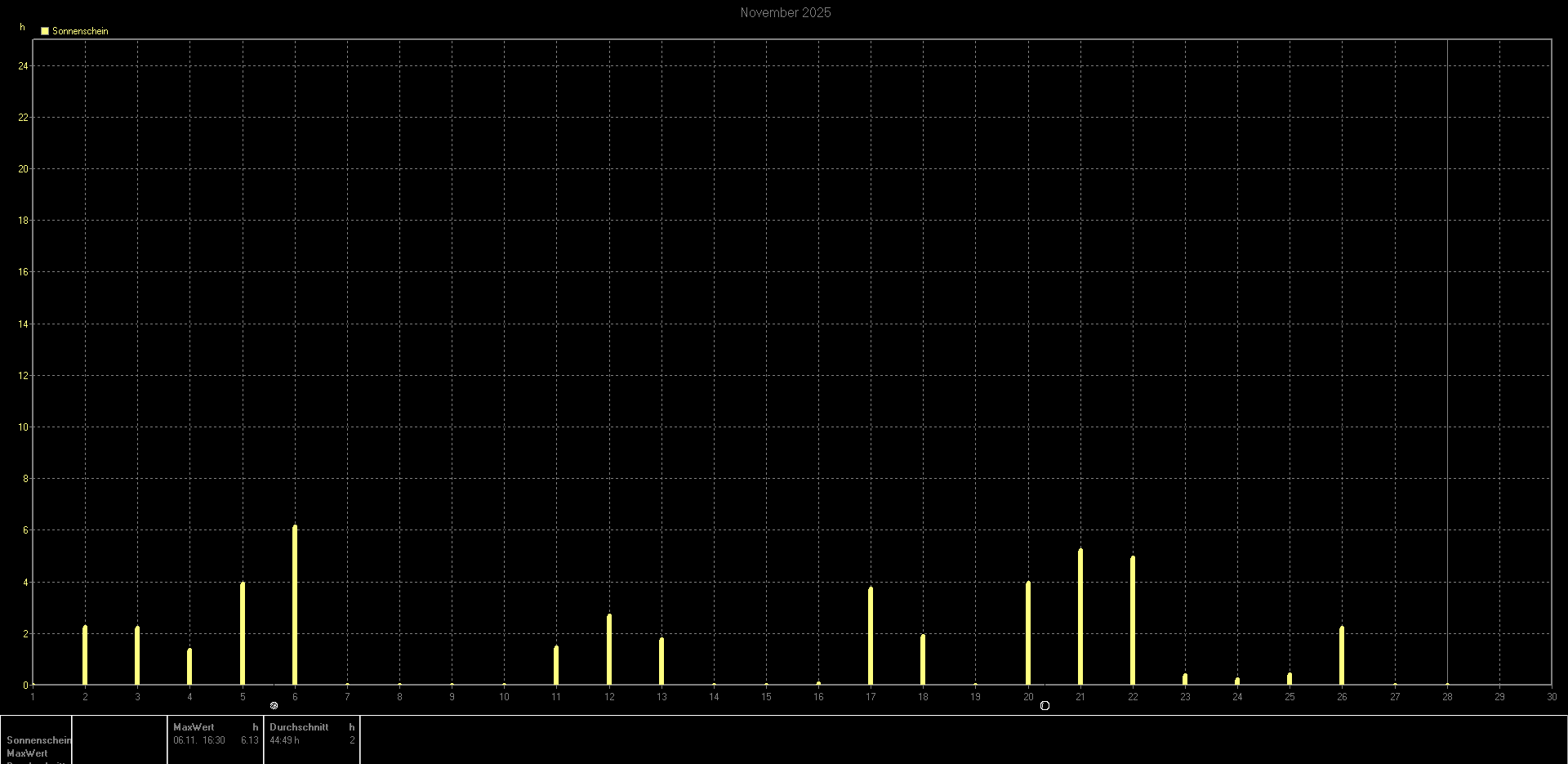Viewport: 1568px width, 764px height.
Task: Click the sunshine bar for day 17
Action: (871, 636)
